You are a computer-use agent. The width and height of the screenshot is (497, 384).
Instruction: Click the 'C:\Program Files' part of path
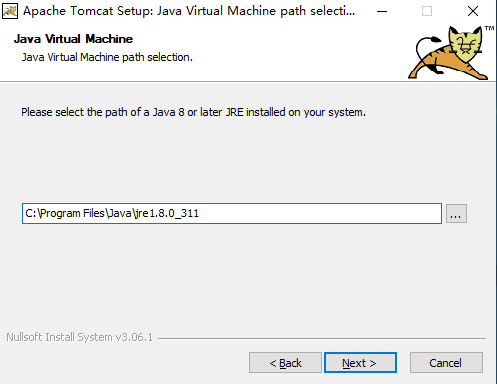click(65, 213)
